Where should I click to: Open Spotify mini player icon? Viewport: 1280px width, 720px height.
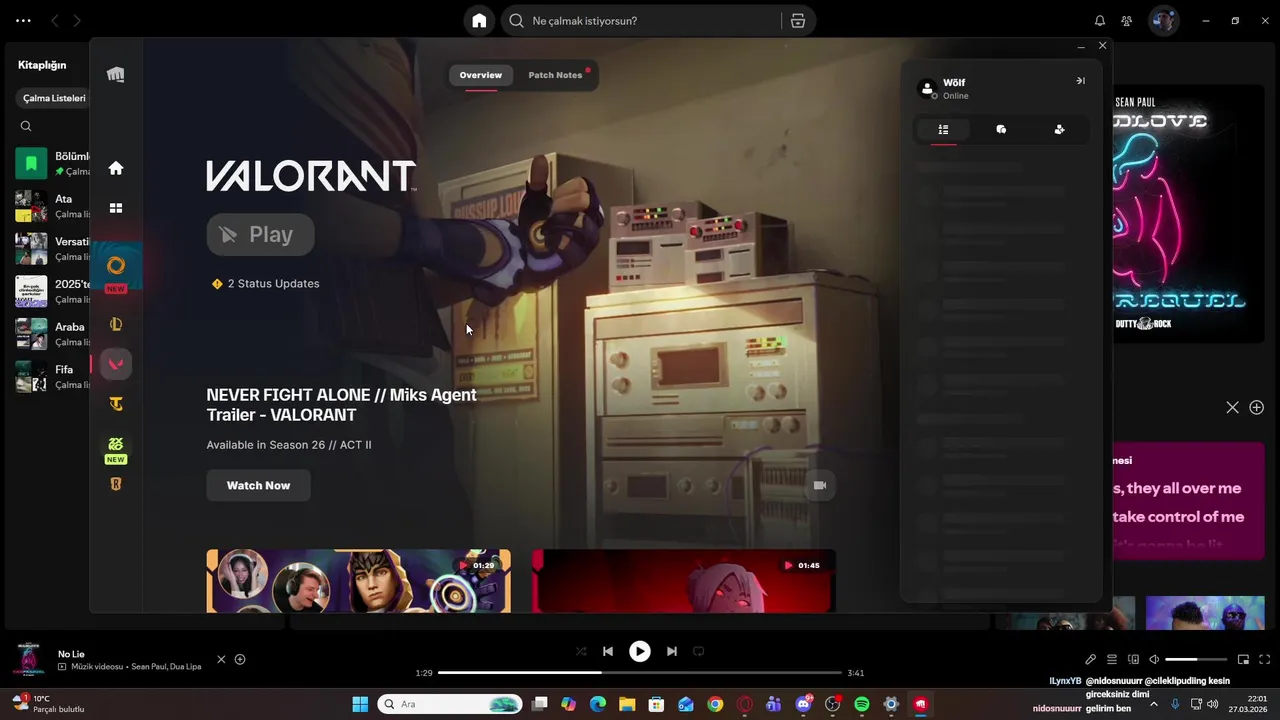coord(1244,659)
